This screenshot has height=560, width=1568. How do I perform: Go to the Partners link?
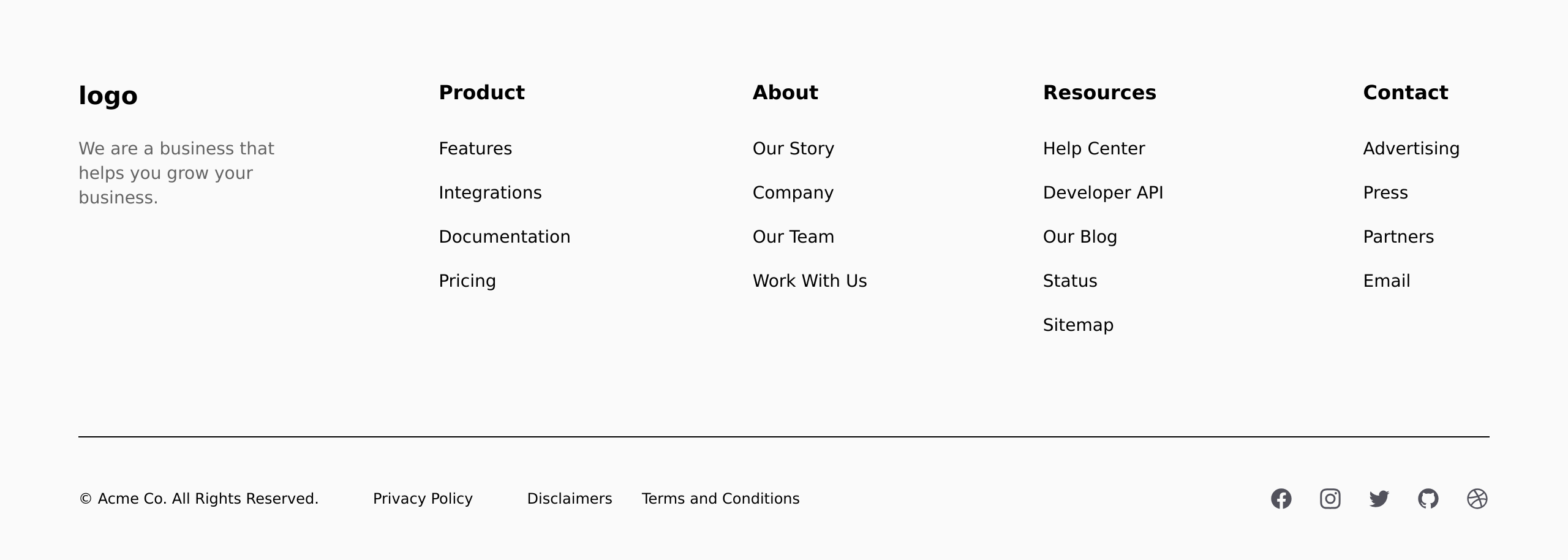[x=1398, y=237]
